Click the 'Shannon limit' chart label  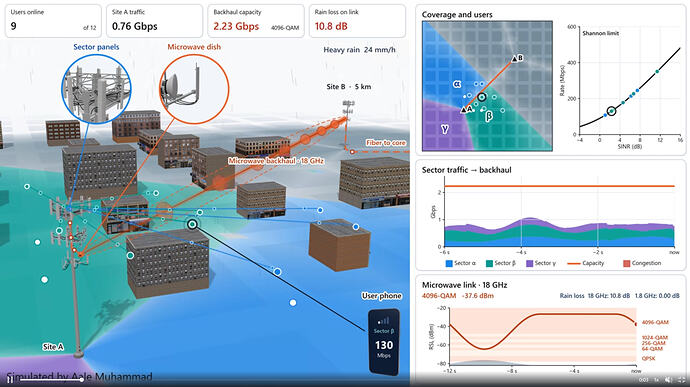tap(601, 33)
